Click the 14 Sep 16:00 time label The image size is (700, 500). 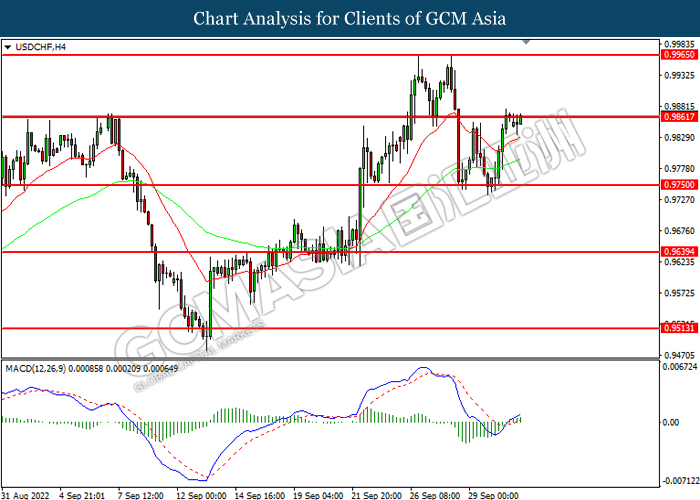(x=259, y=496)
